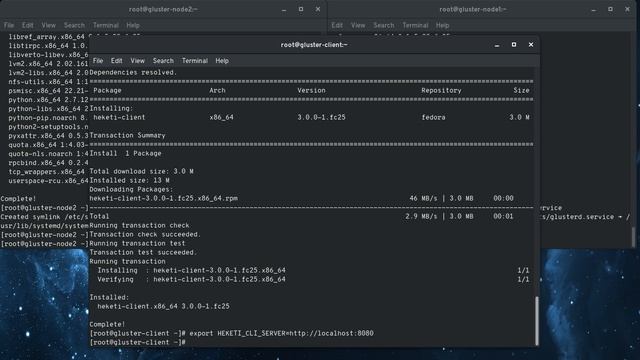Image resolution: width=640 pixels, height=360 pixels.
Task: Click 'heketi-client' in the package table
Action: [119, 118]
